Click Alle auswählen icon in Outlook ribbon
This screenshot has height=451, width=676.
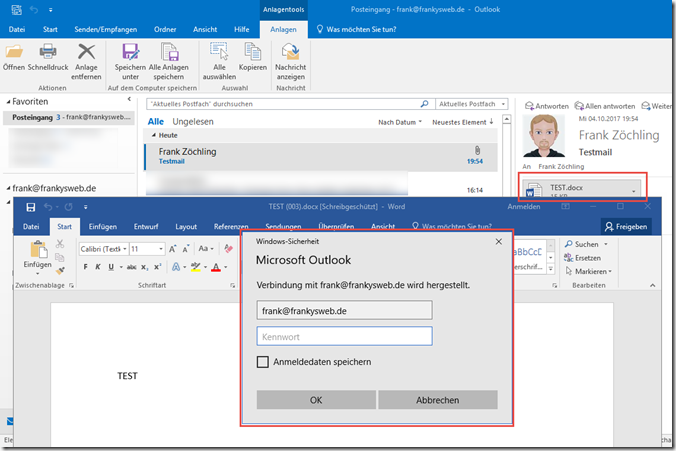219,51
